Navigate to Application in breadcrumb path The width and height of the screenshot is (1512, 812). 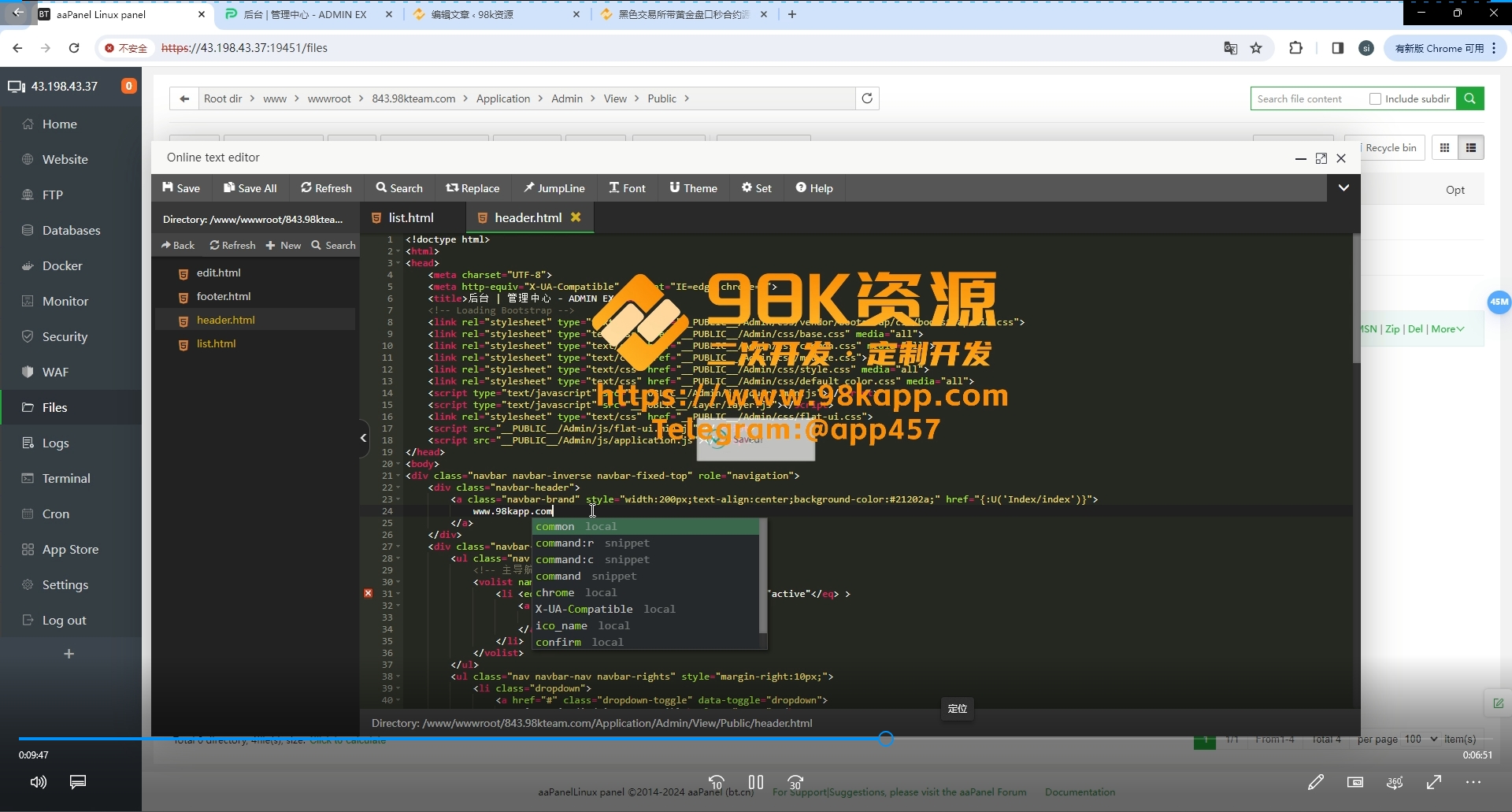pos(502,98)
